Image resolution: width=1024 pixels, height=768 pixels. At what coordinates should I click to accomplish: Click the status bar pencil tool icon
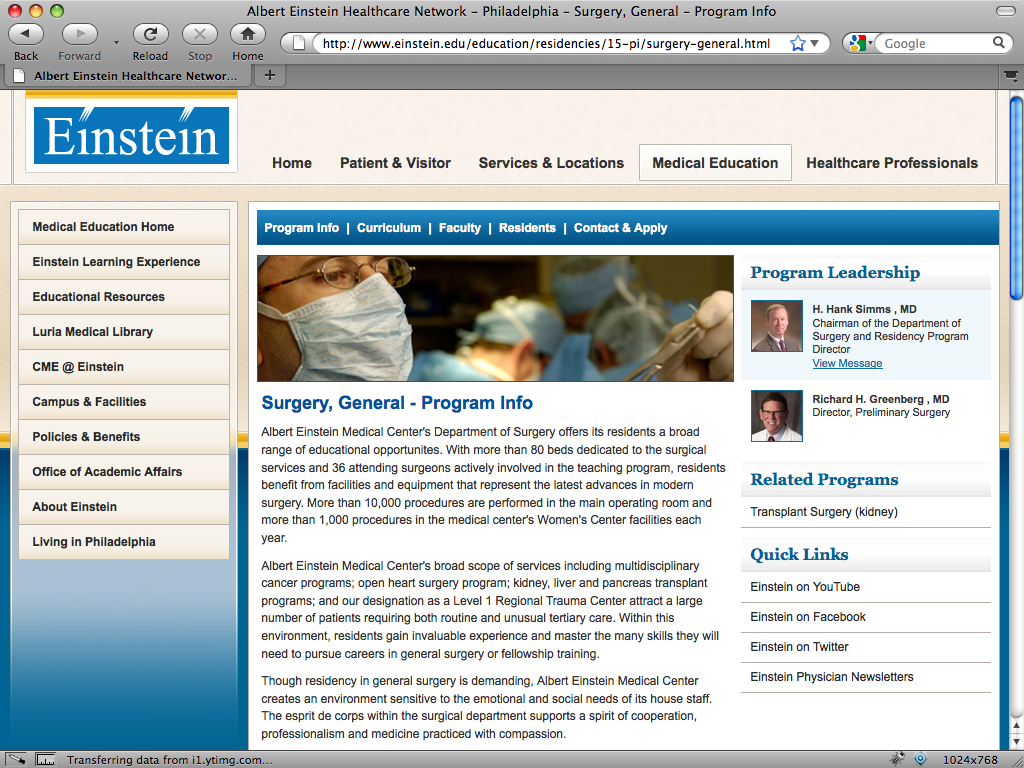pyautogui.click(x=16, y=760)
